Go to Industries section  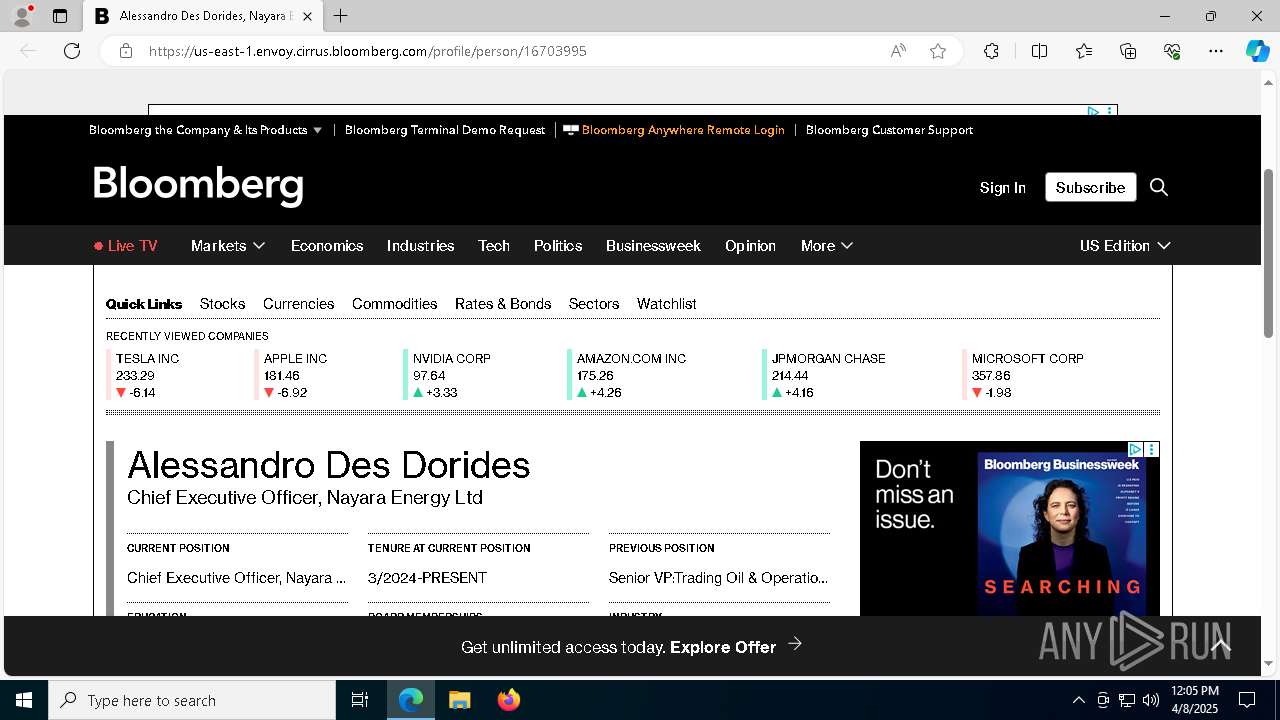420,246
